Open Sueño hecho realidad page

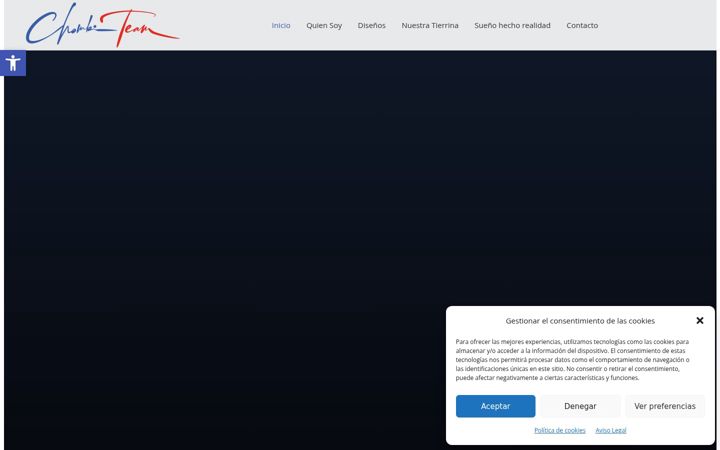point(512,25)
